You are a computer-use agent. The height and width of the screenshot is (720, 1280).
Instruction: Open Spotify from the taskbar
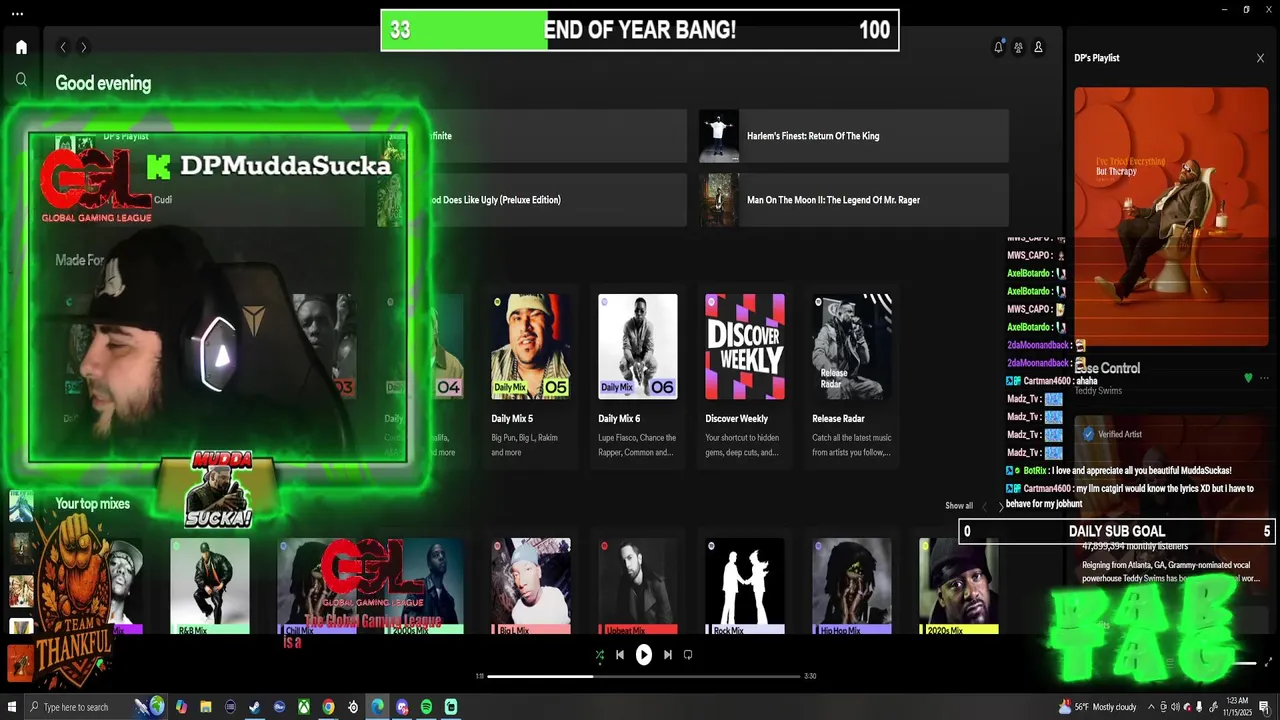426,707
